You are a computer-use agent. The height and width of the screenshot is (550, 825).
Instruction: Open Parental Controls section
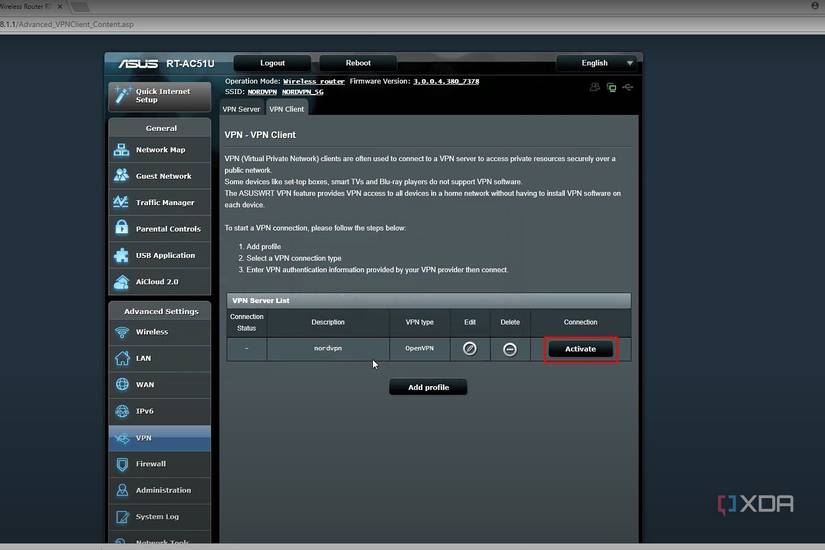click(x=159, y=229)
